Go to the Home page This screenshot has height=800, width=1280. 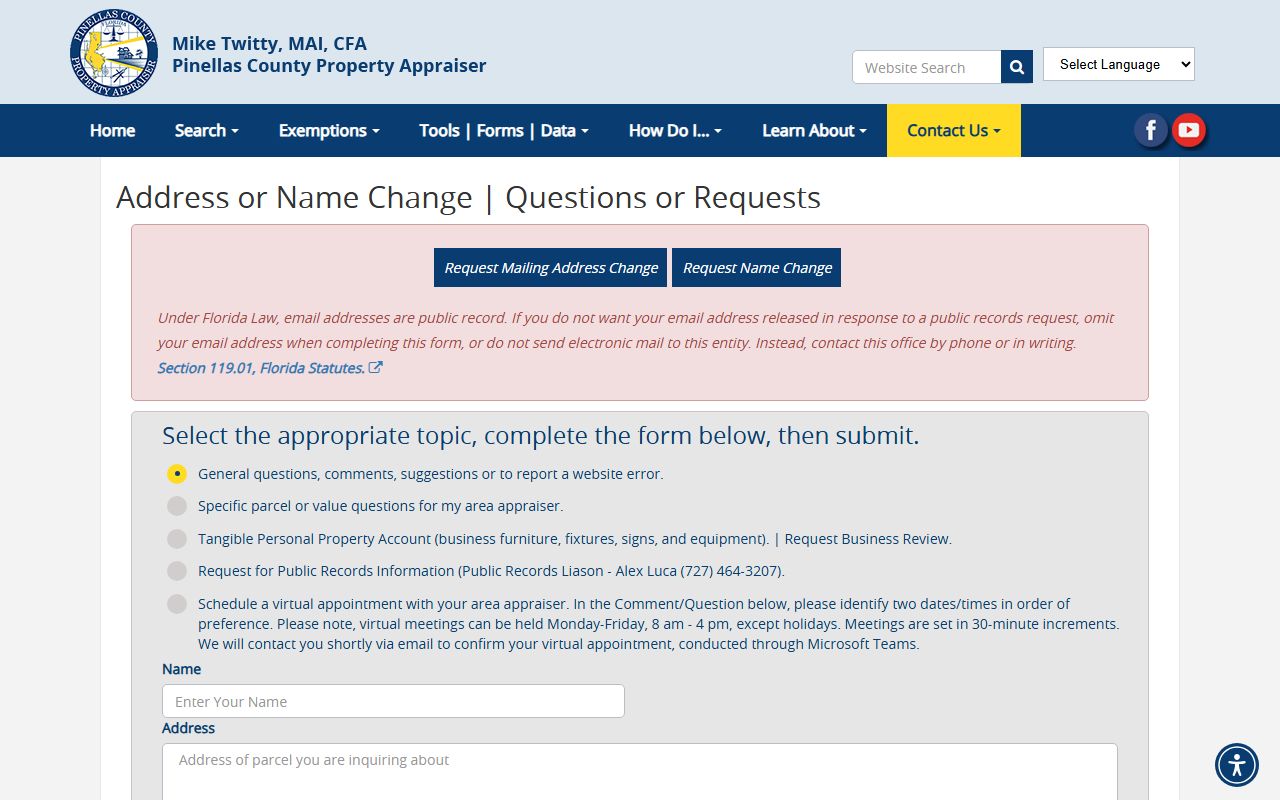112,130
